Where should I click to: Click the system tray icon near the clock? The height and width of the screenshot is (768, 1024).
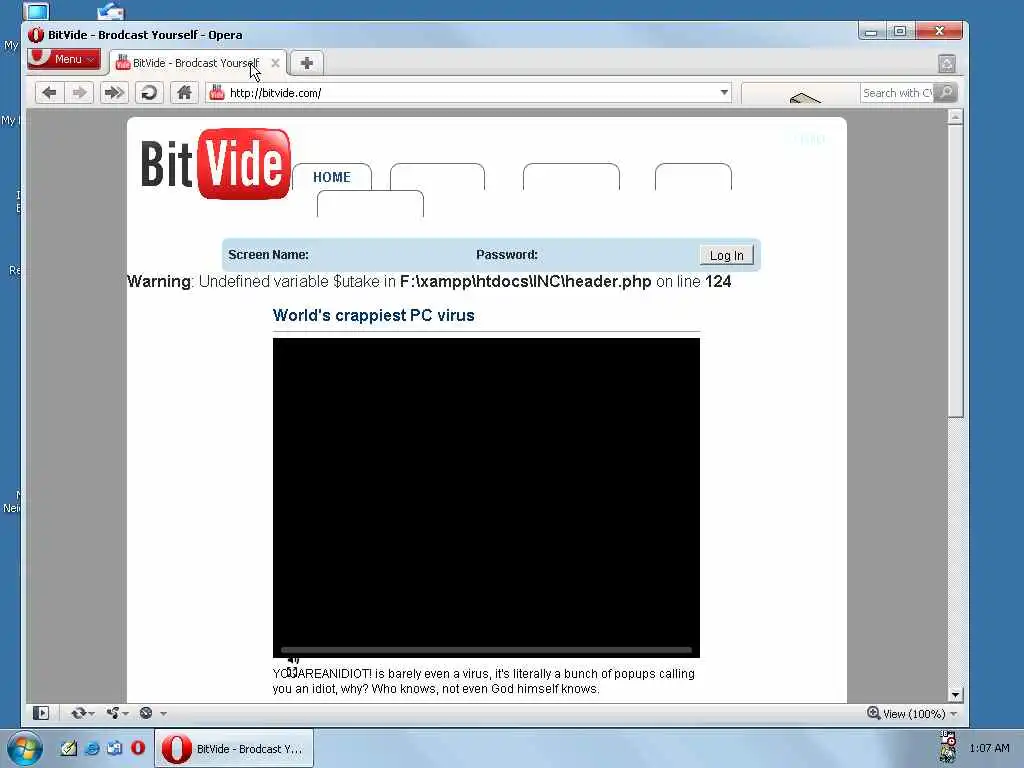click(947, 746)
